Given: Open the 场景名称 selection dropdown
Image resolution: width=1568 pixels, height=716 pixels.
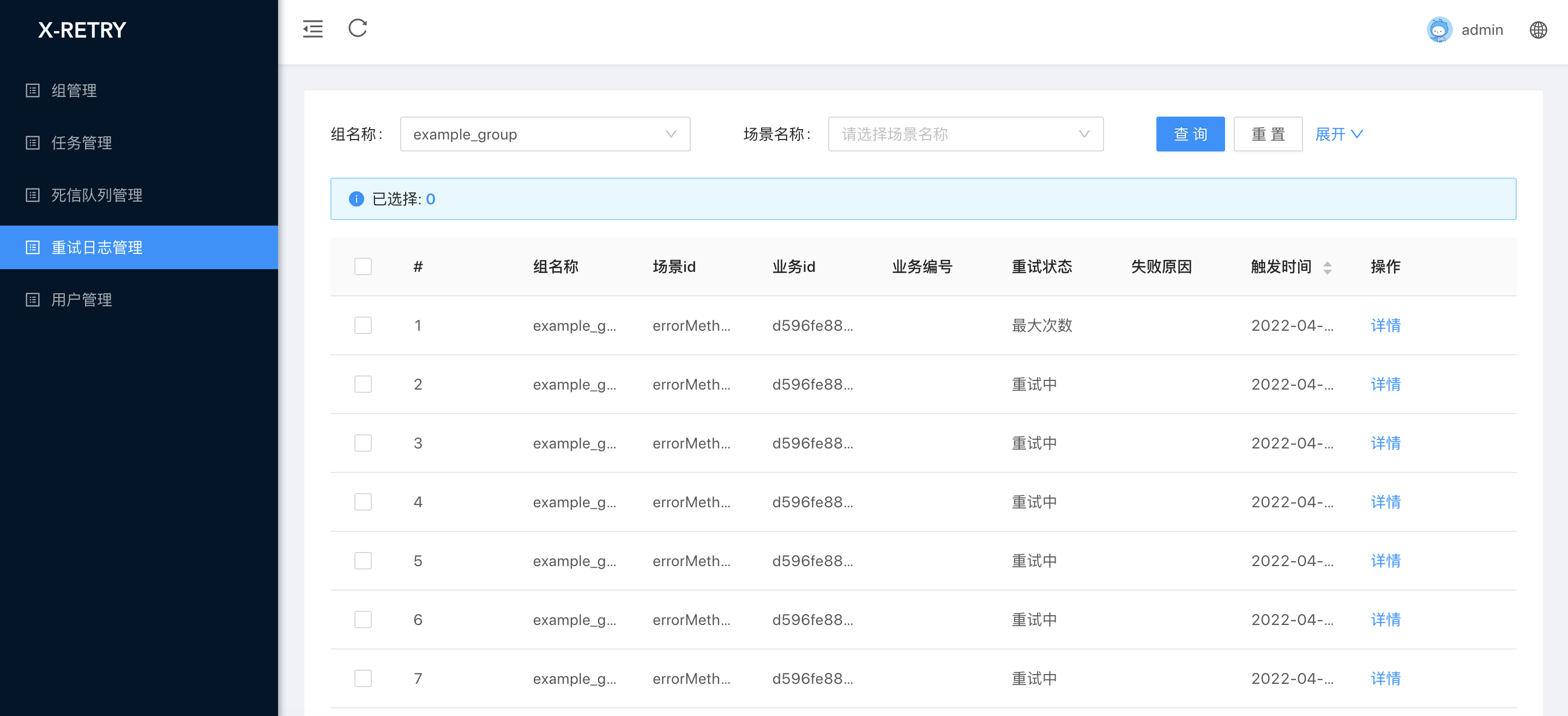Looking at the screenshot, I should pos(965,135).
